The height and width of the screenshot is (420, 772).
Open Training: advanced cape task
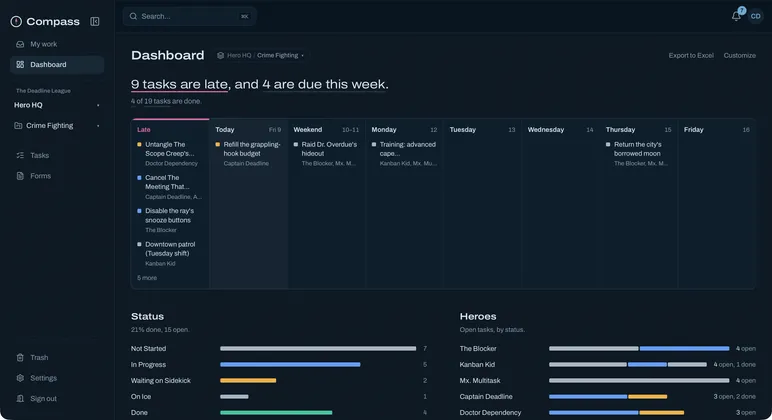pos(404,153)
